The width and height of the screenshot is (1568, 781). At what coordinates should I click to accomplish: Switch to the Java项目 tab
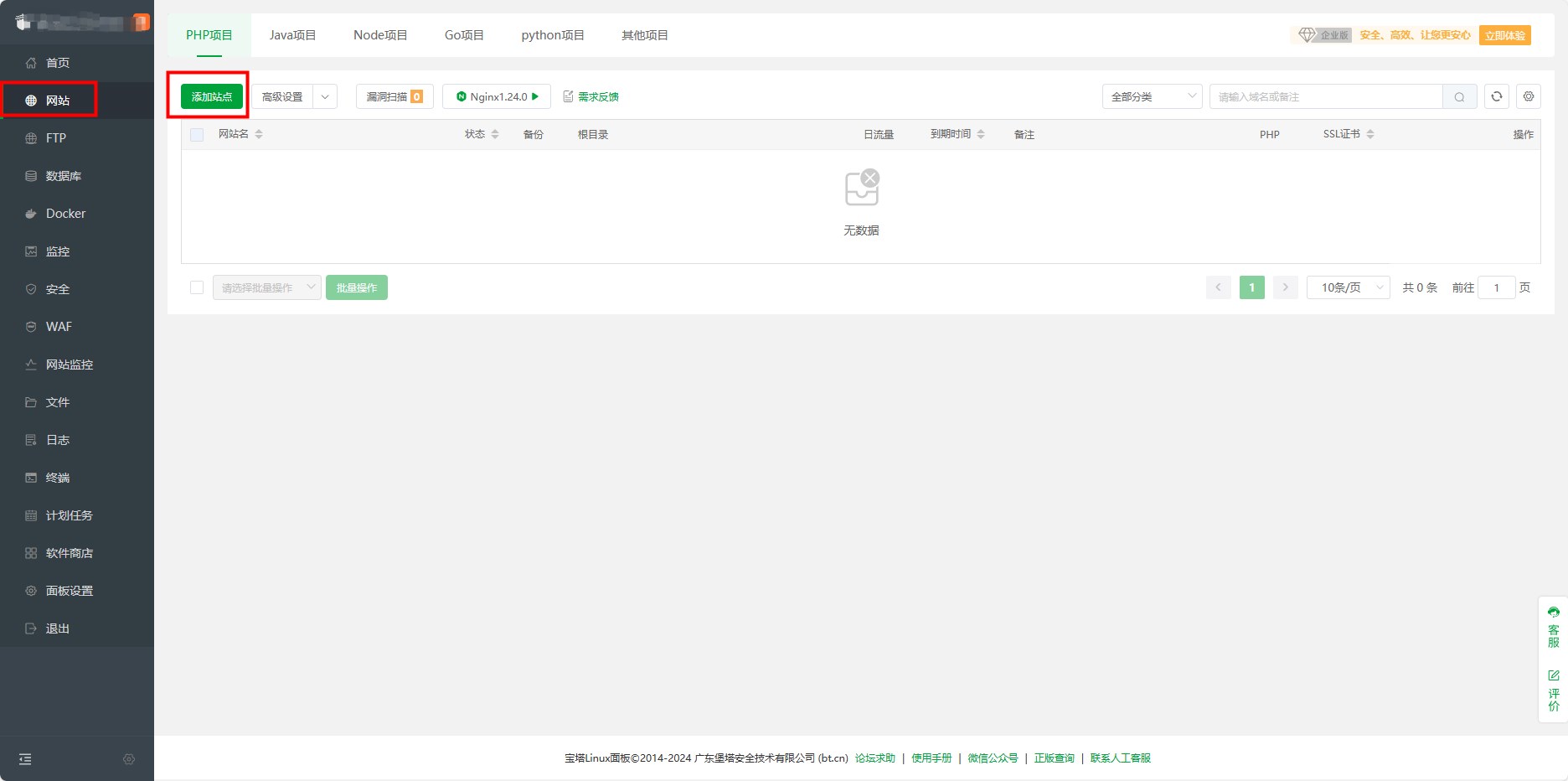pyautogui.click(x=292, y=35)
